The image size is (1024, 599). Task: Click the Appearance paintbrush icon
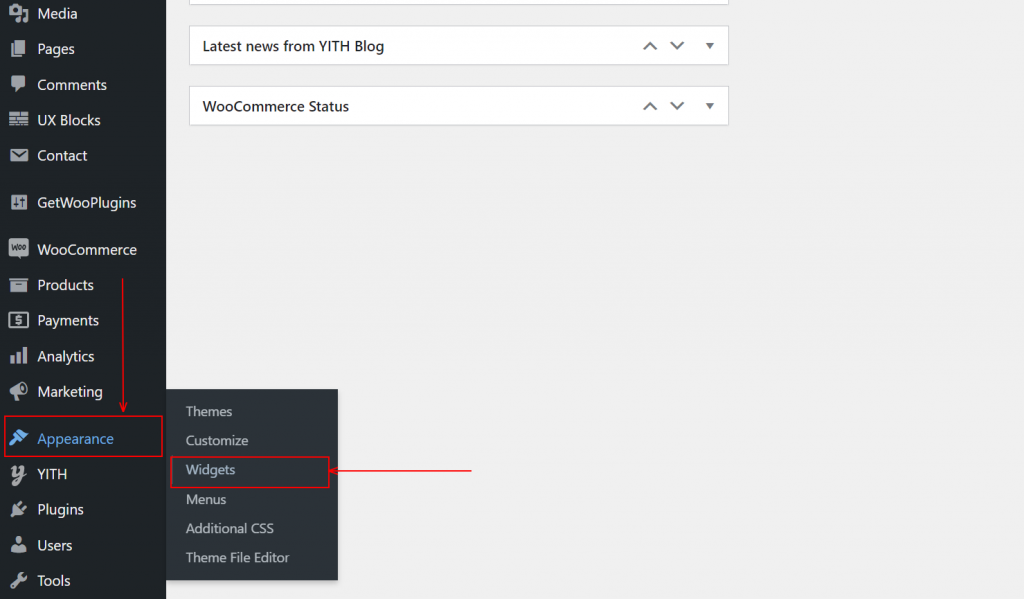(18, 438)
